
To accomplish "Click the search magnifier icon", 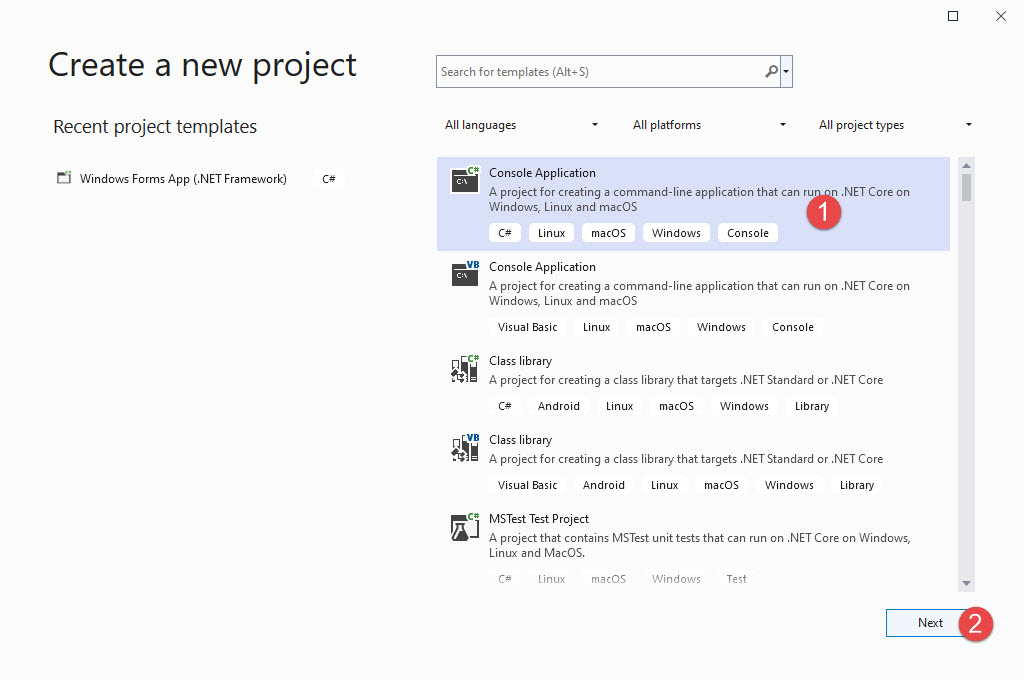I will (769, 71).
